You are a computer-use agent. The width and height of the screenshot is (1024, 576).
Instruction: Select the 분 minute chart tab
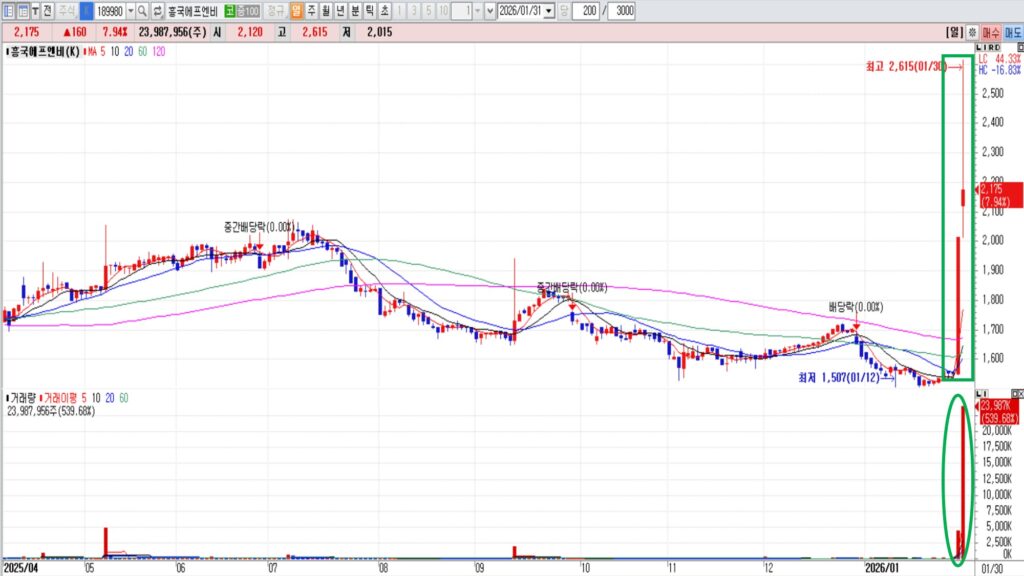[x=355, y=10]
